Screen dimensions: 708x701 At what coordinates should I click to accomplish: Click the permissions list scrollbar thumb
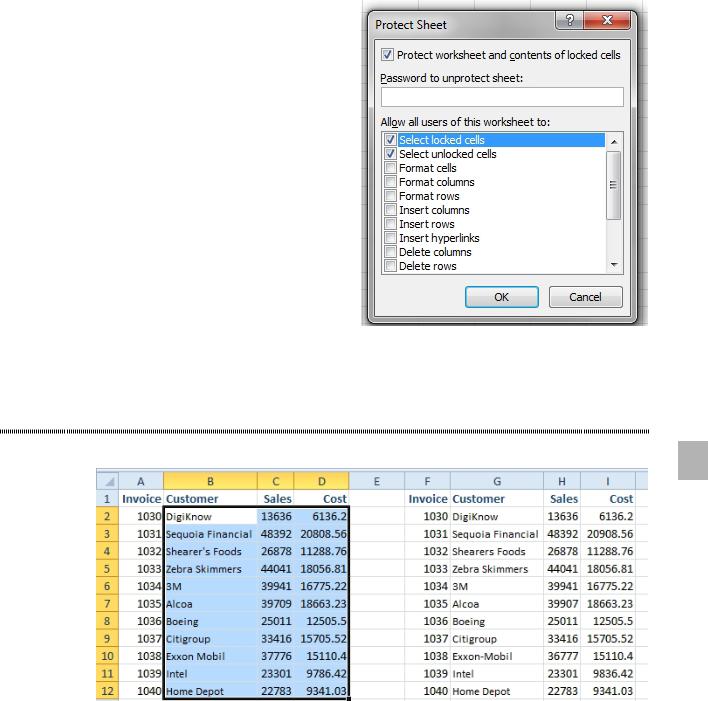(613, 185)
